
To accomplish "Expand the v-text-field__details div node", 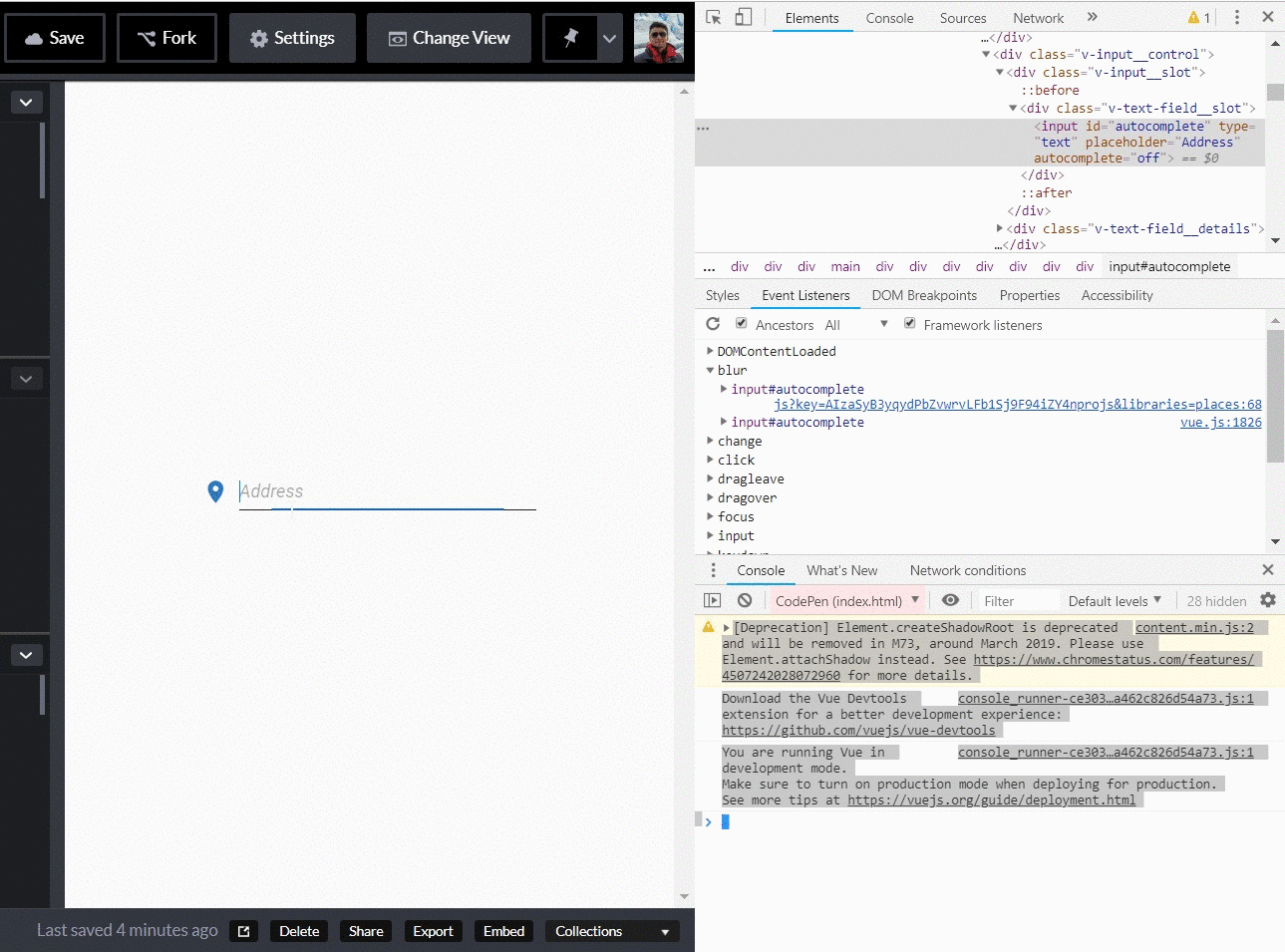I will [x=1000, y=229].
